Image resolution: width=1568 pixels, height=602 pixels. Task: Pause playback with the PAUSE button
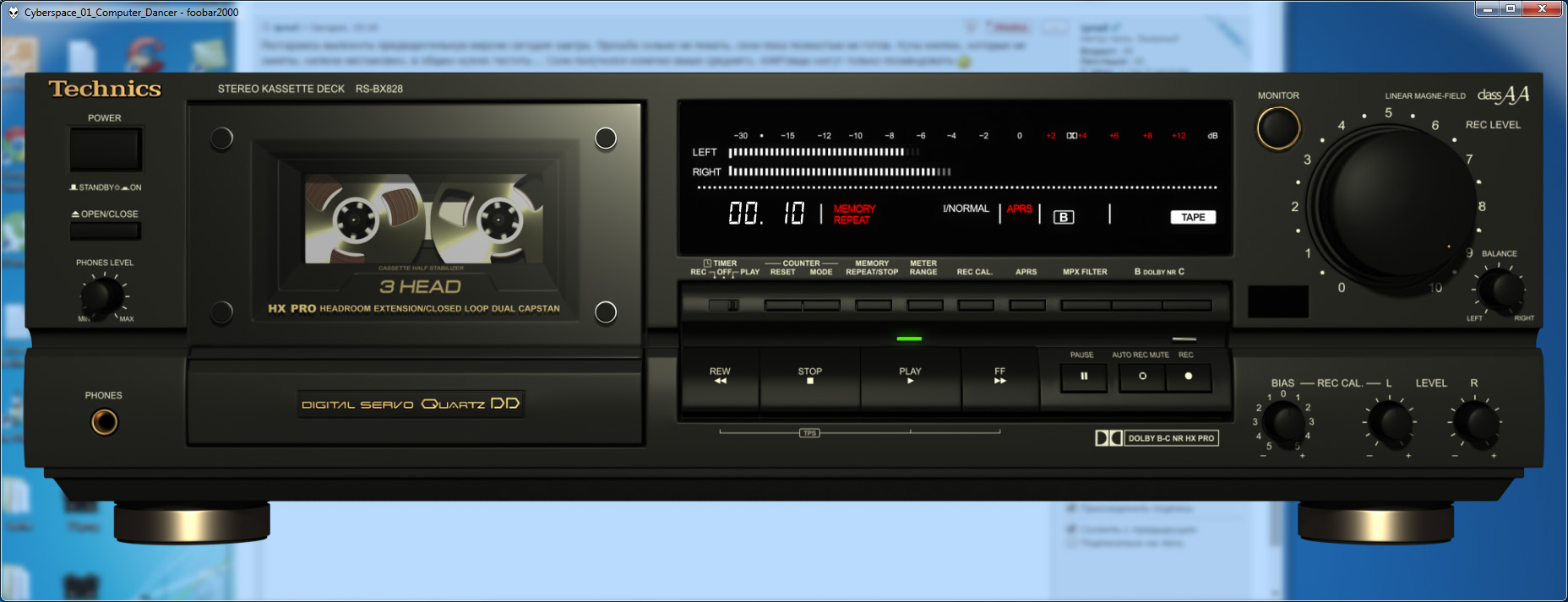pyautogui.click(x=1084, y=377)
